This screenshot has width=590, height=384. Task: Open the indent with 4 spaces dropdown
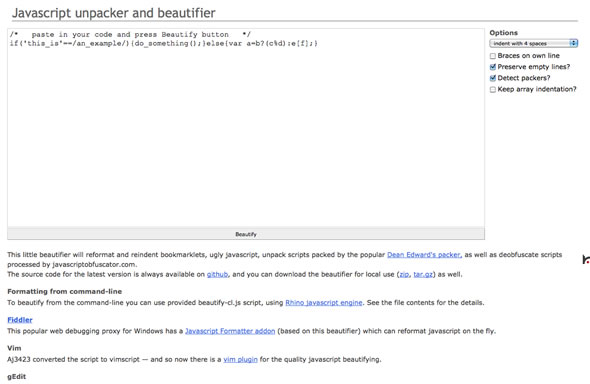click(x=534, y=43)
